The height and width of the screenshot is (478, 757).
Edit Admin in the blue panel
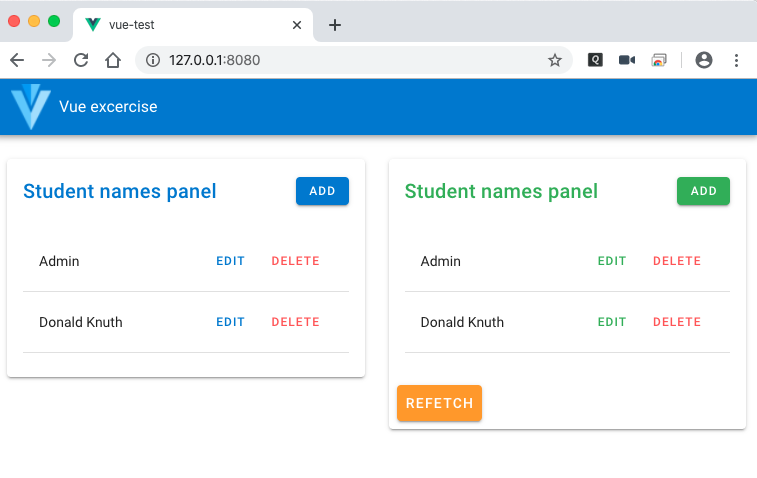[230, 262]
